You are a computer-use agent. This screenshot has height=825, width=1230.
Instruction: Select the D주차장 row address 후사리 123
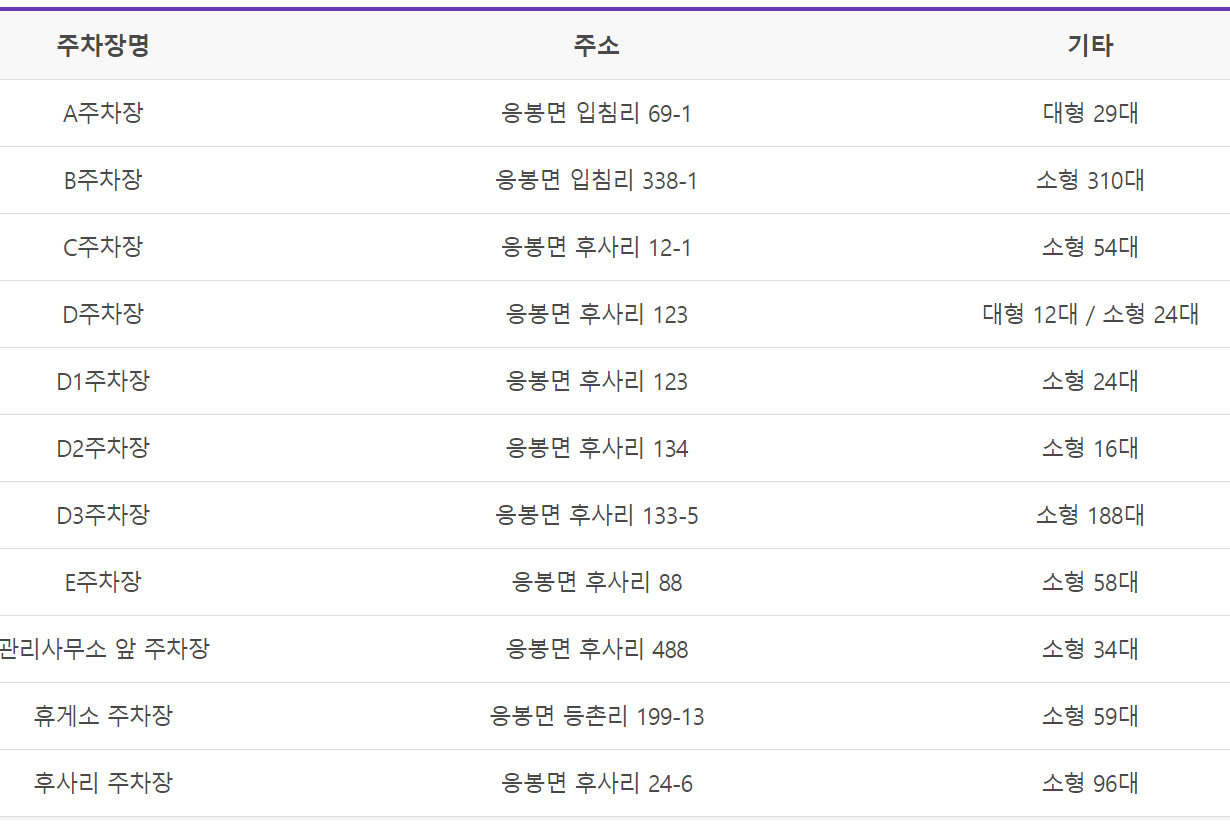[596, 314]
